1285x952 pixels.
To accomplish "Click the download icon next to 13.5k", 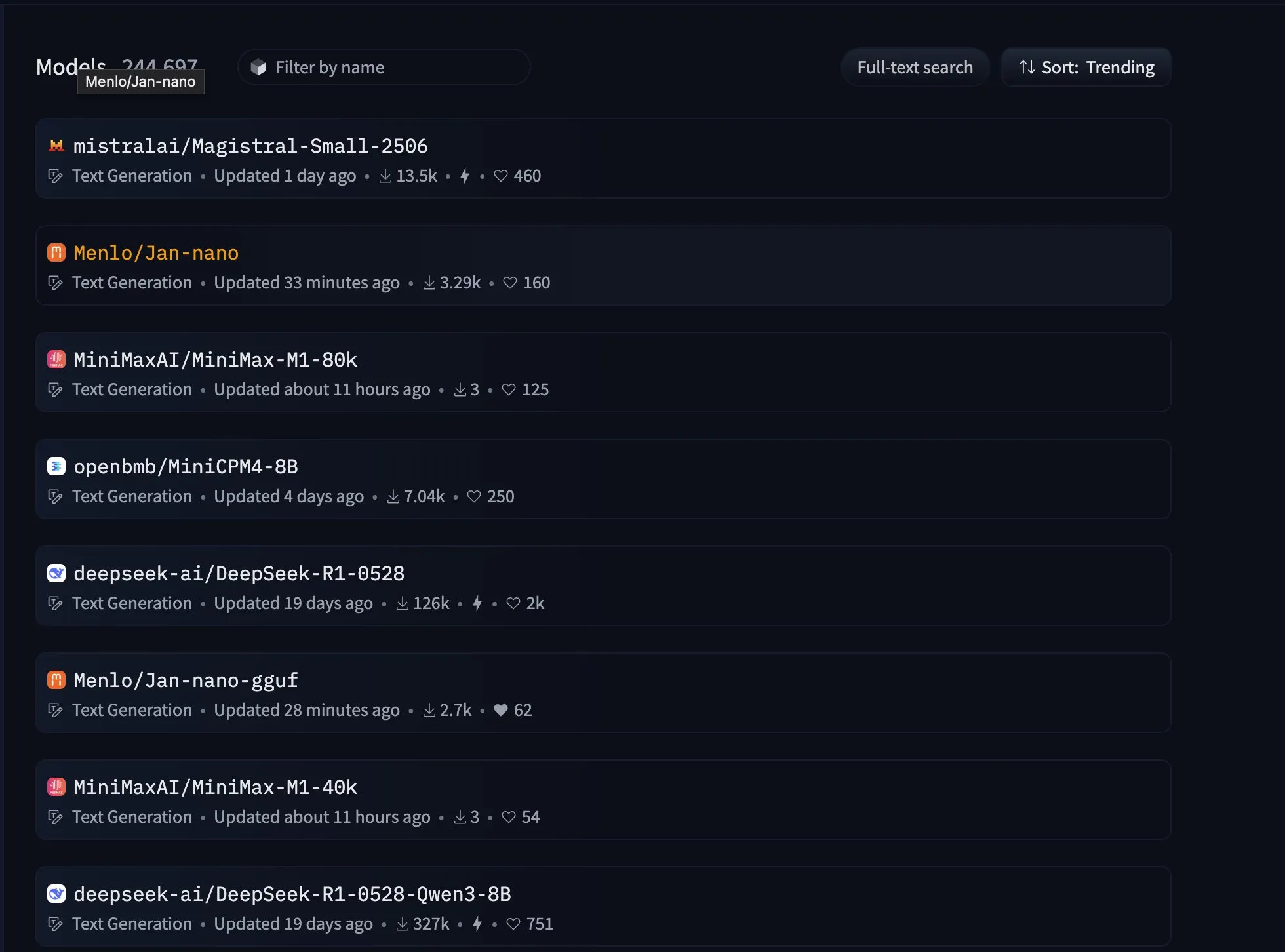I will pos(385,176).
